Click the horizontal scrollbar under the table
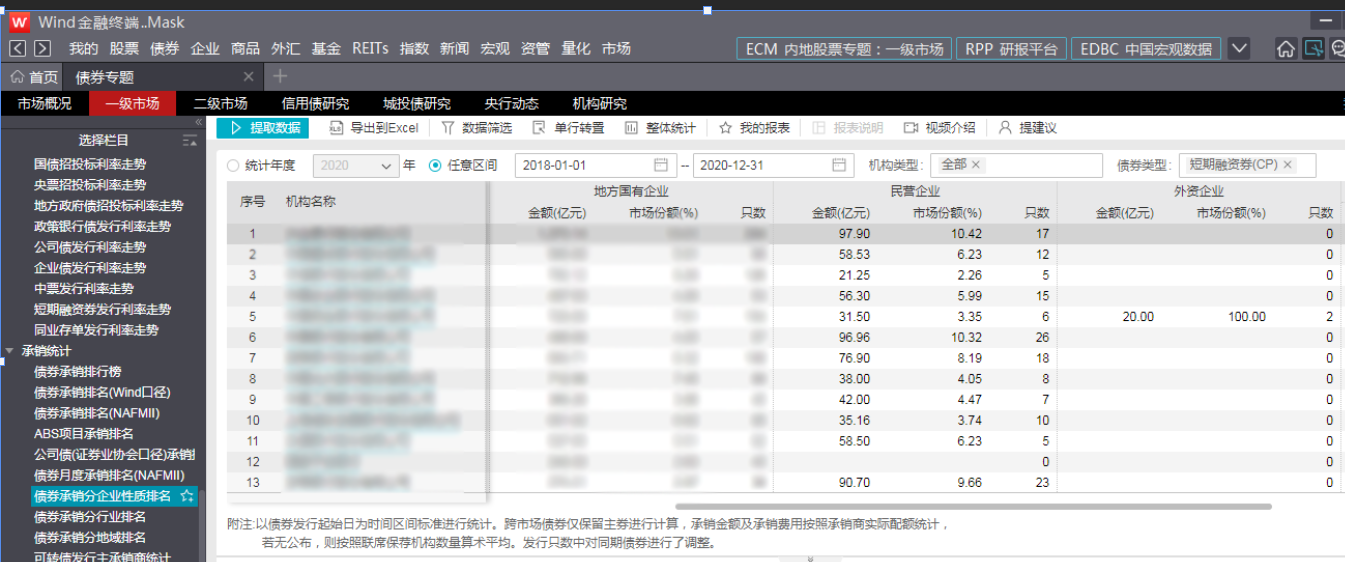 (x=973, y=507)
